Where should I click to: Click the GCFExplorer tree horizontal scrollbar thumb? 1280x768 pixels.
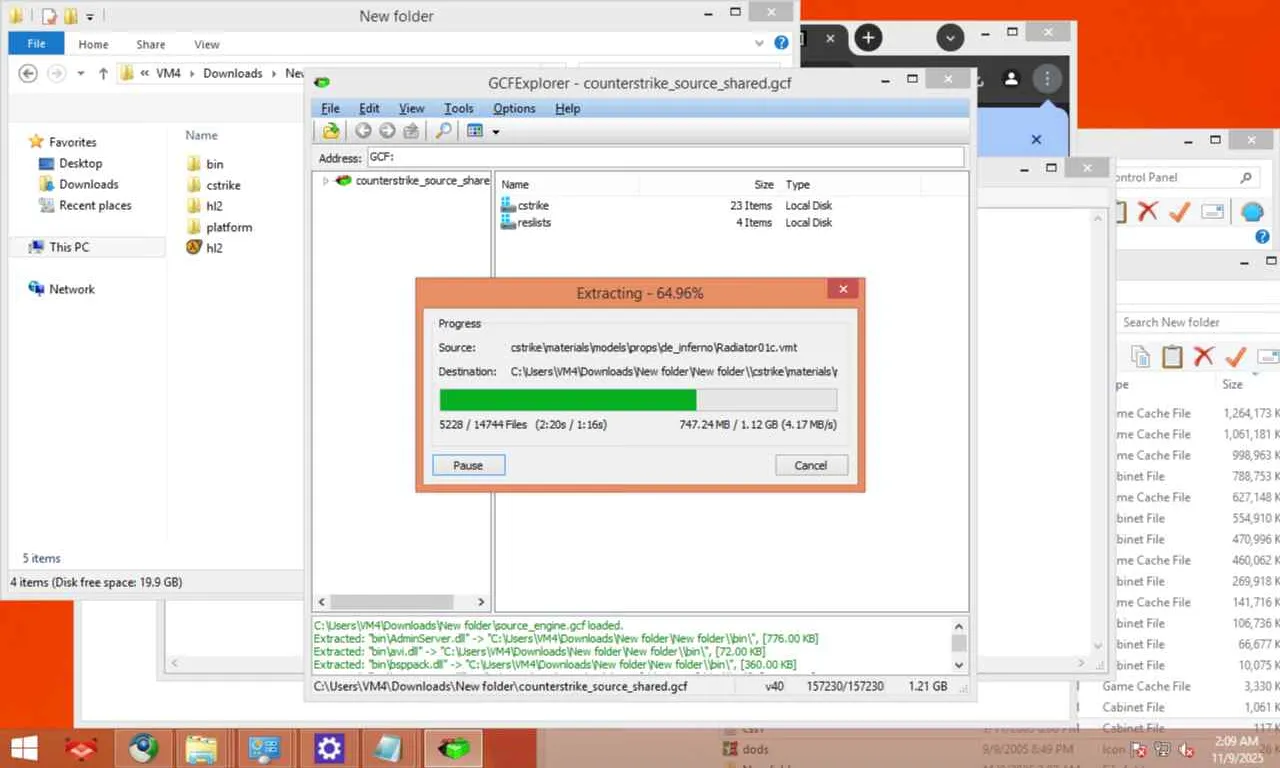tap(393, 602)
